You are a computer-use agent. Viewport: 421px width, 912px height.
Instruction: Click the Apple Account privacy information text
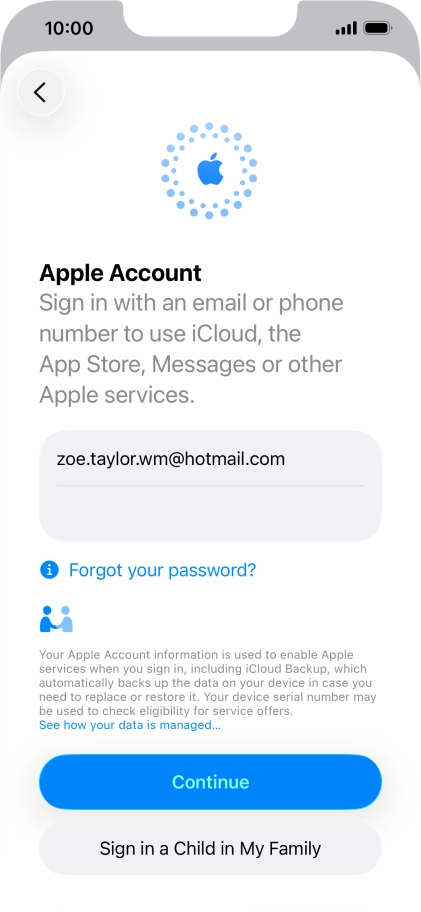(208, 682)
